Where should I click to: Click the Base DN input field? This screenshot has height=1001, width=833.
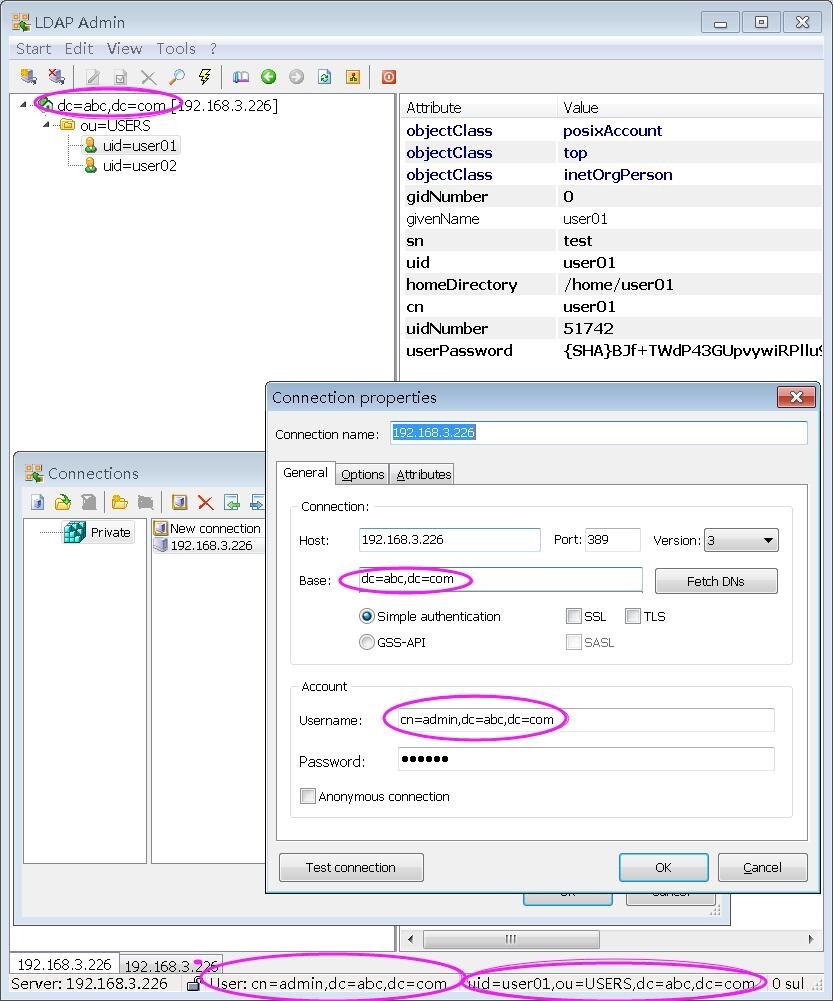500,580
